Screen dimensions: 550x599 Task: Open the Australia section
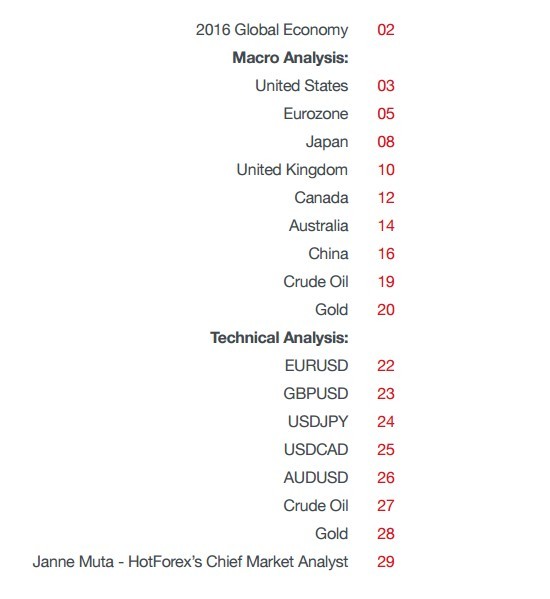[319, 226]
